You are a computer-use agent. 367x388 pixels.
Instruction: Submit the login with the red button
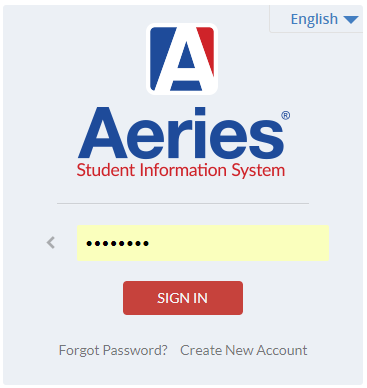pos(183,298)
